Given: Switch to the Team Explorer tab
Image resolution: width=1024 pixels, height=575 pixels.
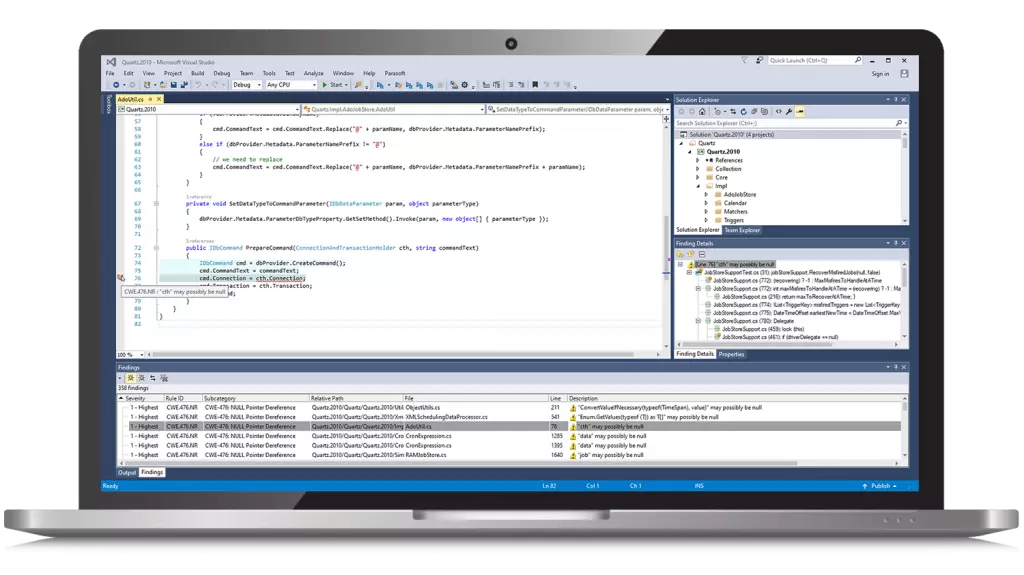Looking at the screenshot, I should [x=742, y=230].
